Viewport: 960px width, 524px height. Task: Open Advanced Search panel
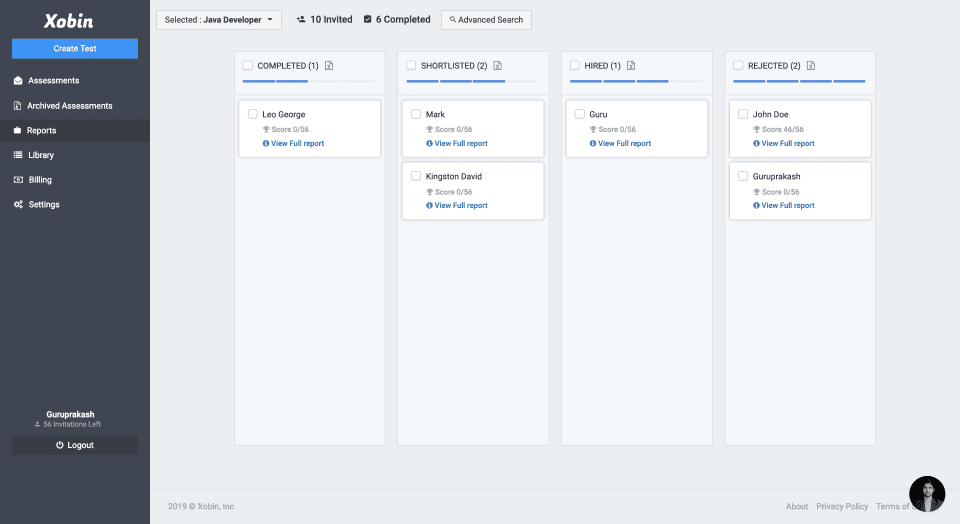486,20
